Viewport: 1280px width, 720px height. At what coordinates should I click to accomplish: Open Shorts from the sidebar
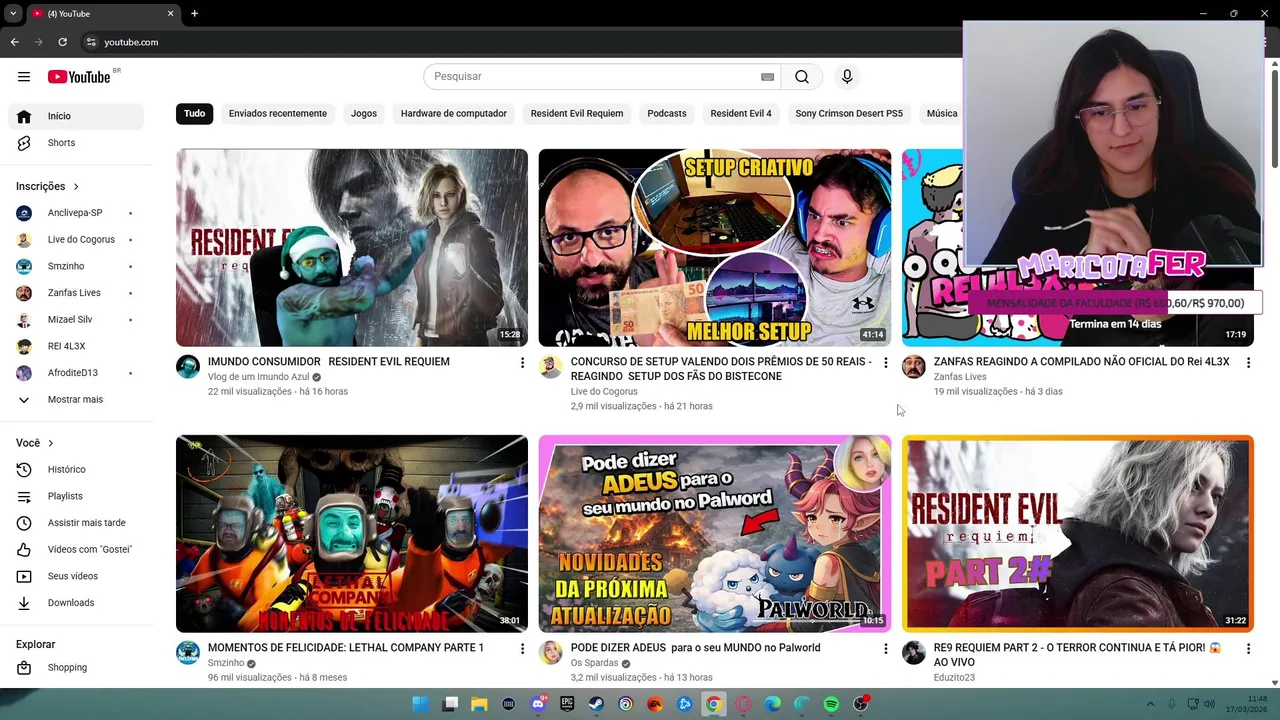76,143
